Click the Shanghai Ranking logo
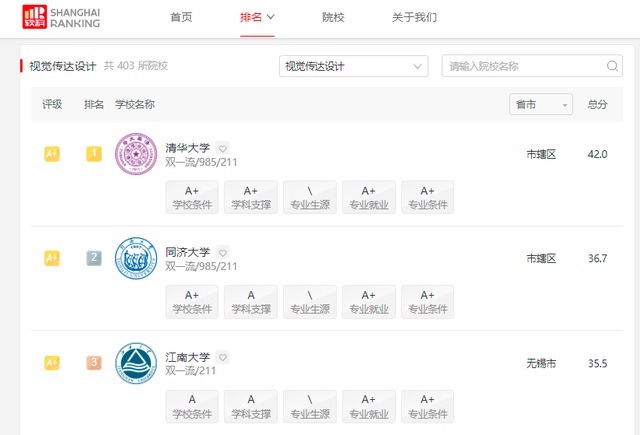640x435 pixels. point(61,17)
